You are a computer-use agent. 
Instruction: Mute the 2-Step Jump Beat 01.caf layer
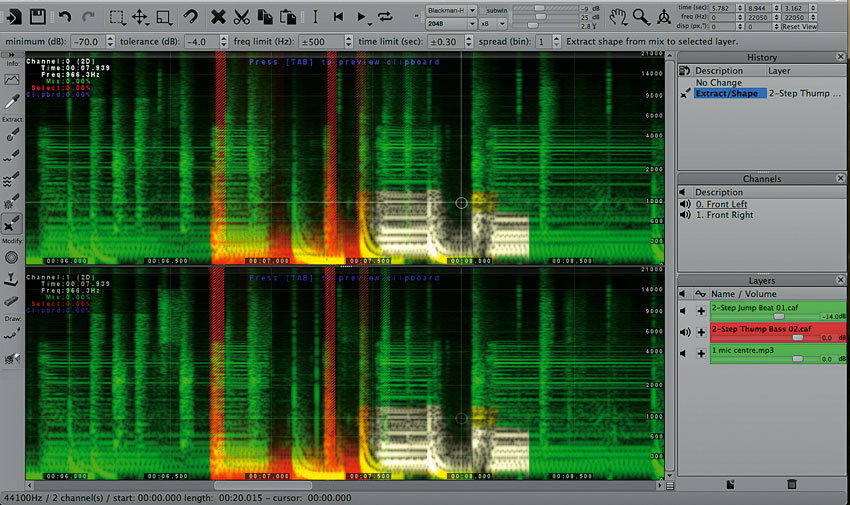[x=685, y=312]
